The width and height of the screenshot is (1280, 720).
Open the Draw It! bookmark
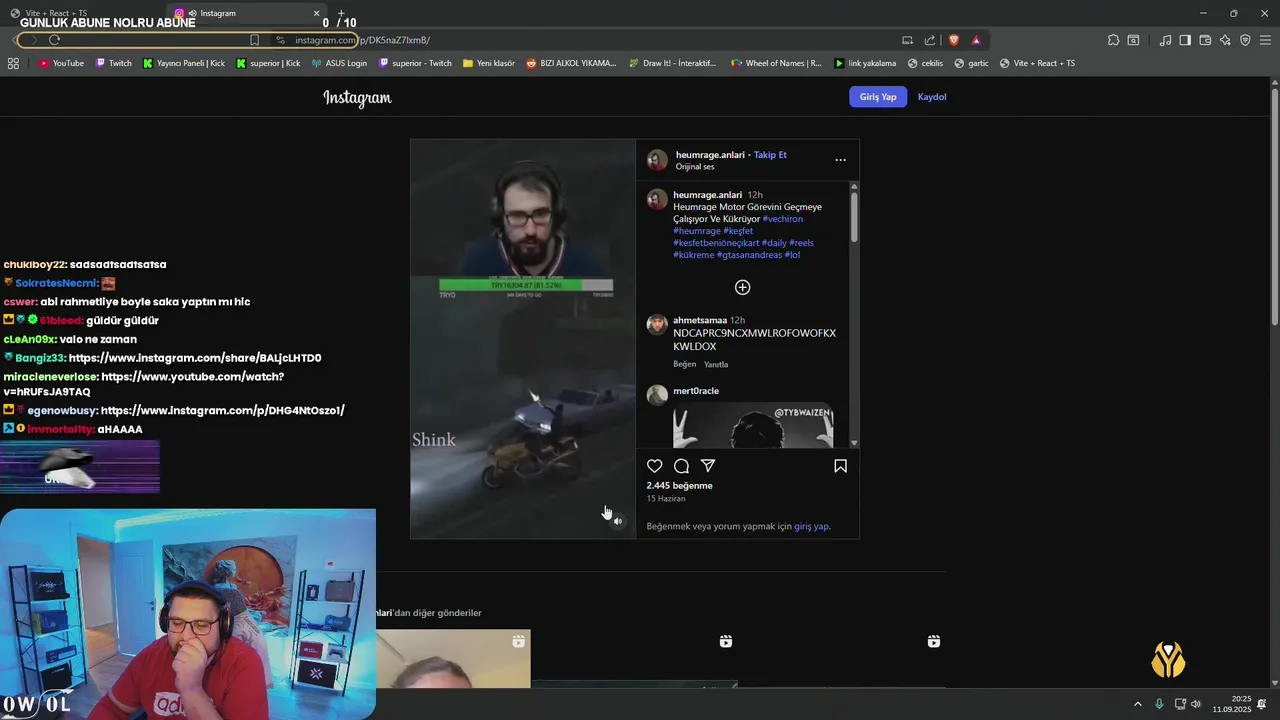[672, 63]
